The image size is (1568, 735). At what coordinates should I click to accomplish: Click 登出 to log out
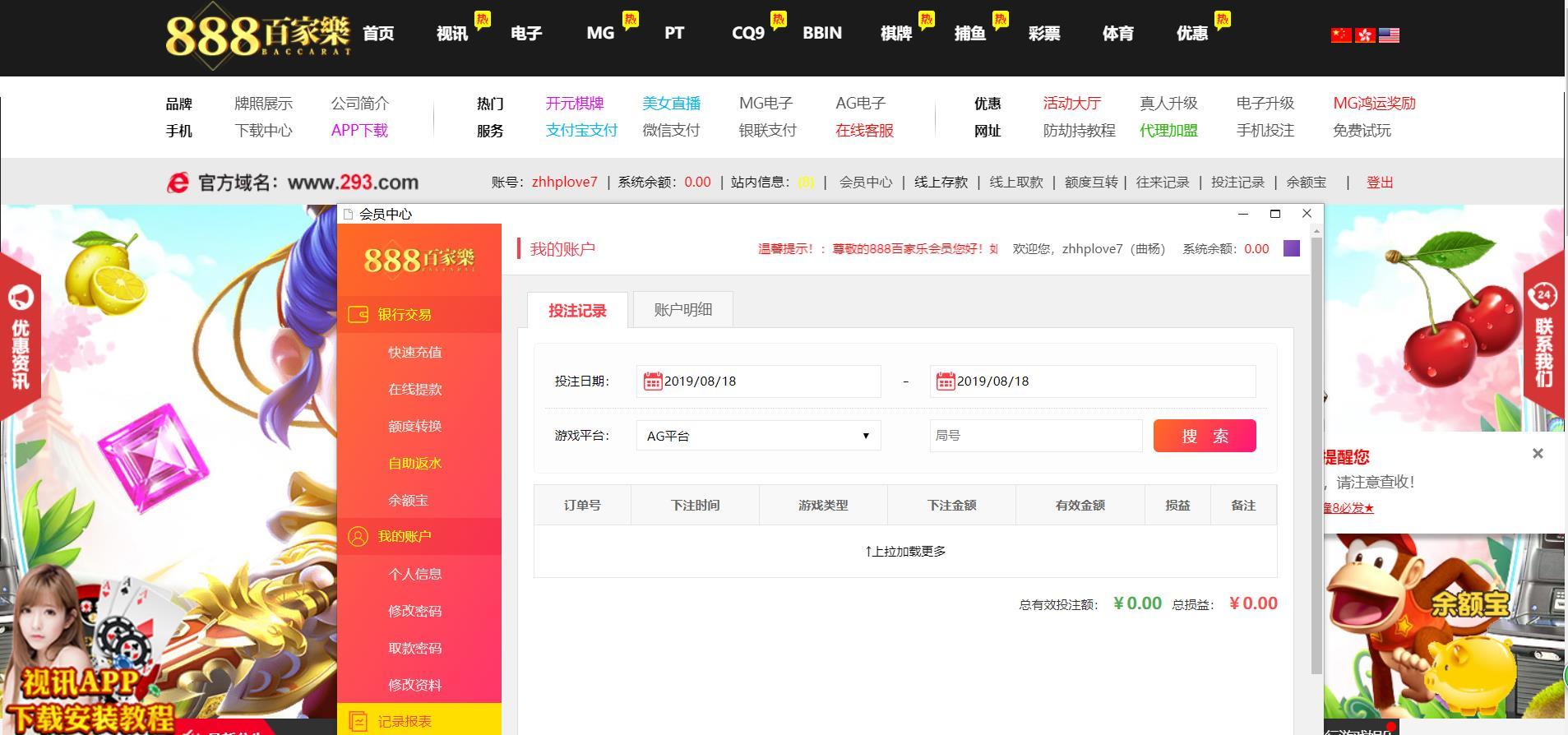coord(1380,183)
